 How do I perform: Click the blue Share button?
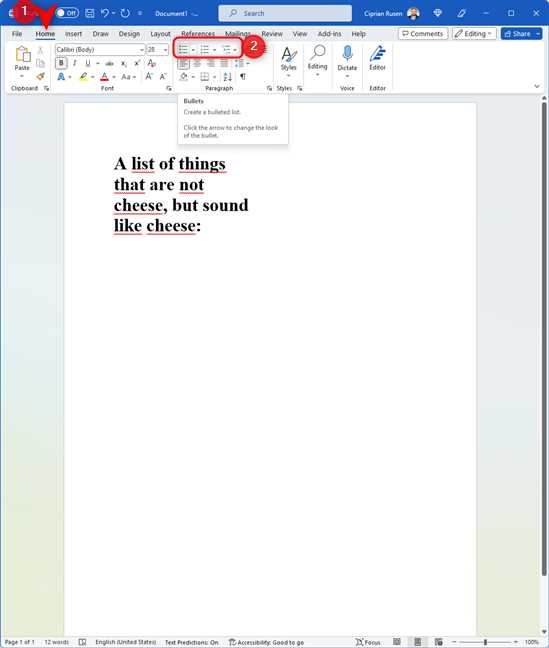[517, 33]
